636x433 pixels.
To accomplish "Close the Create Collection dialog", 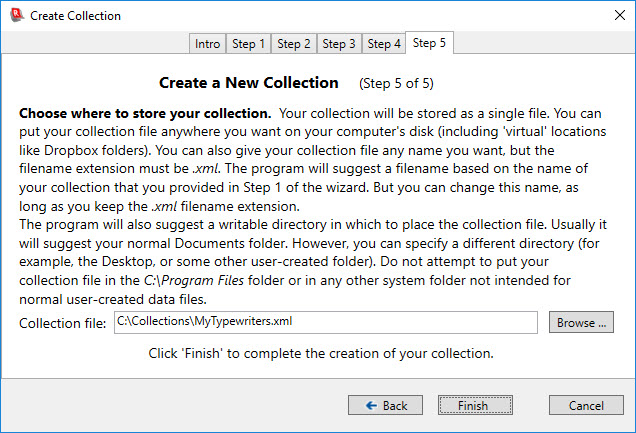I will pyautogui.click(x=612, y=15).
